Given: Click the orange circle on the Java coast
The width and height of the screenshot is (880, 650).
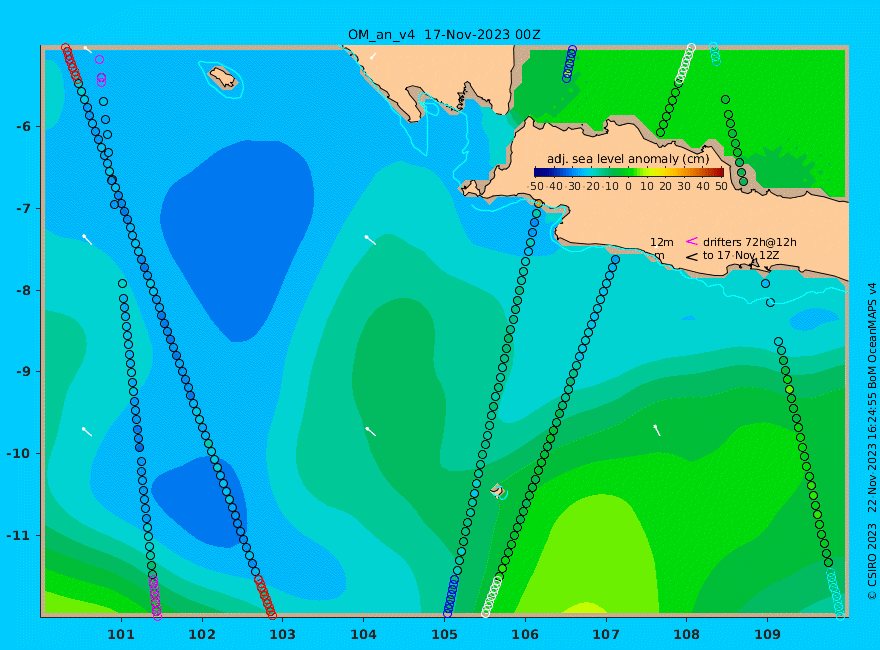Looking at the screenshot, I should click(x=538, y=203).
